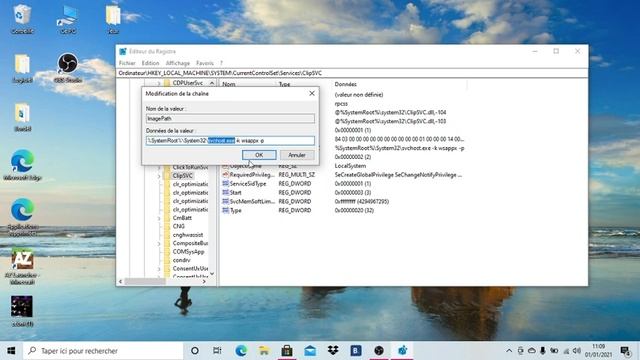Click the SvcMemSoftLimit value icon
The height and width of the screenshot is (360, 640).
point(225,201)
